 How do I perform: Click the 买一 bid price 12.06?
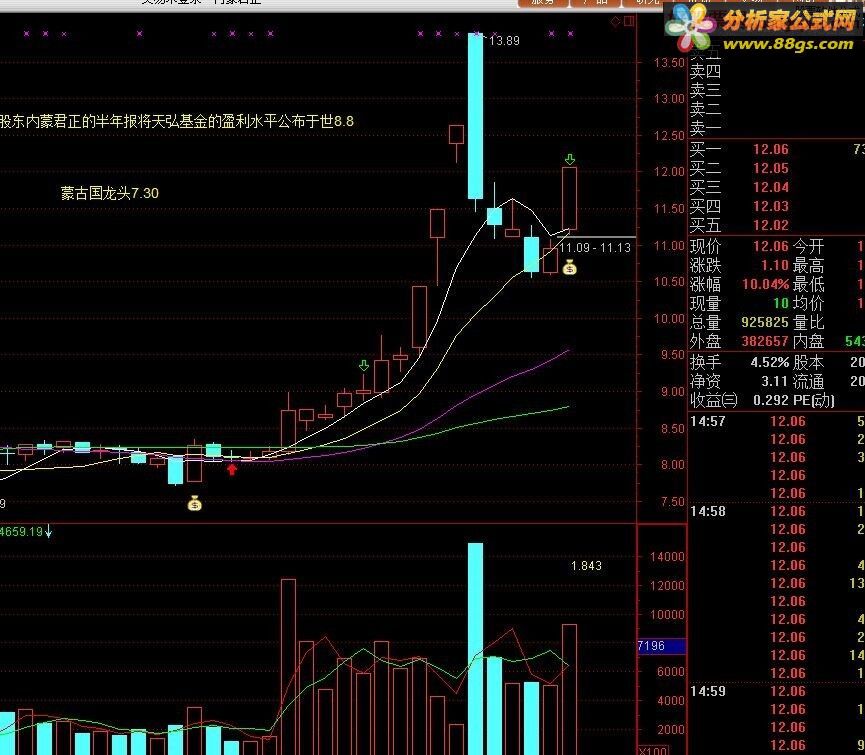click(771, 149)
